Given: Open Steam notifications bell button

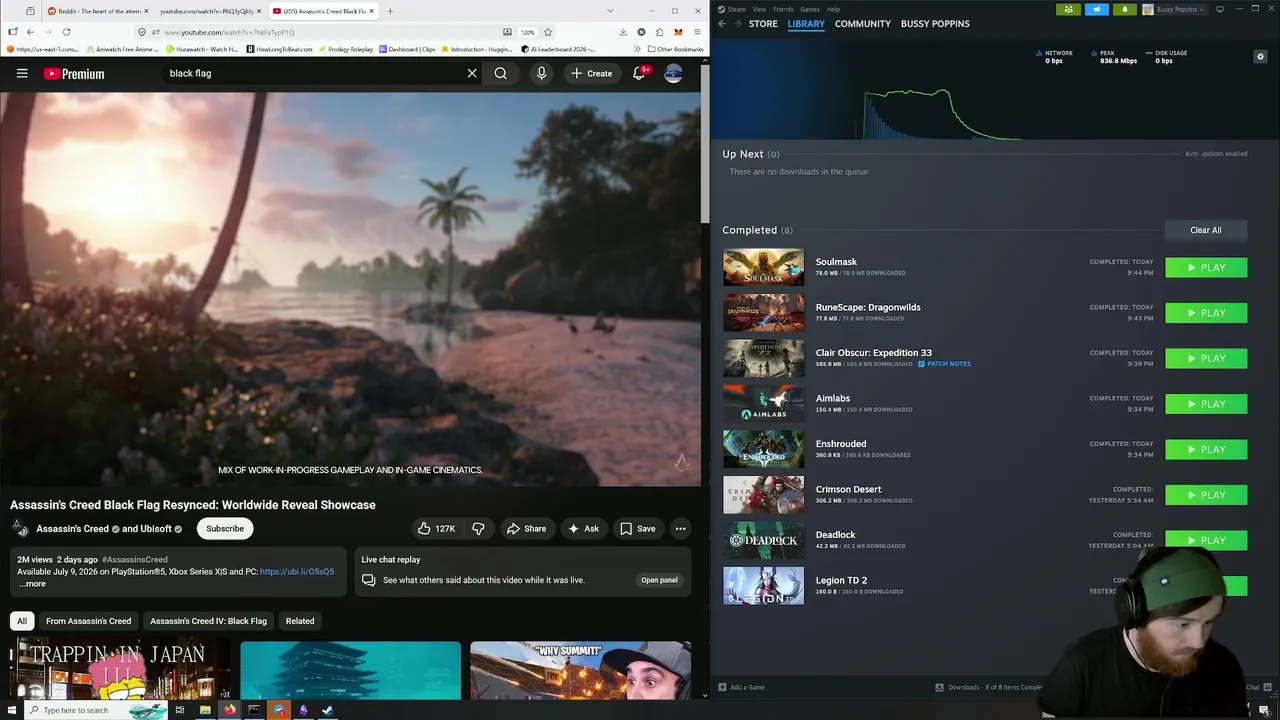Looking at the screenshot, I should (1124, 9).
